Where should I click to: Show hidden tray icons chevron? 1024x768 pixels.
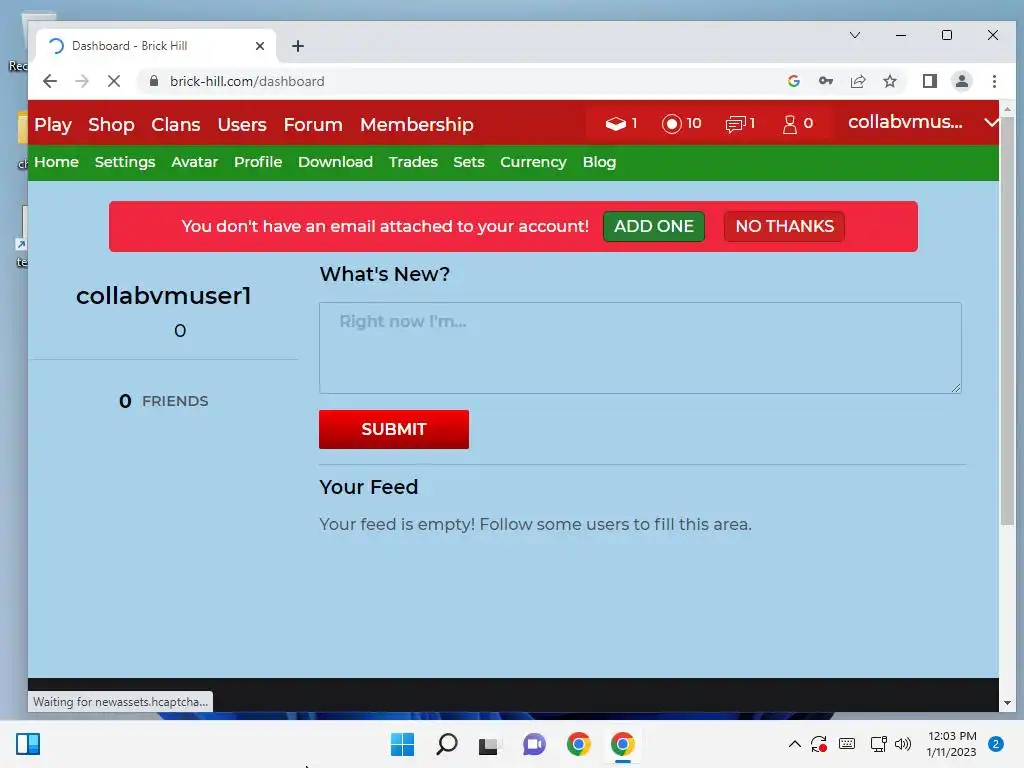coord(795,744)
